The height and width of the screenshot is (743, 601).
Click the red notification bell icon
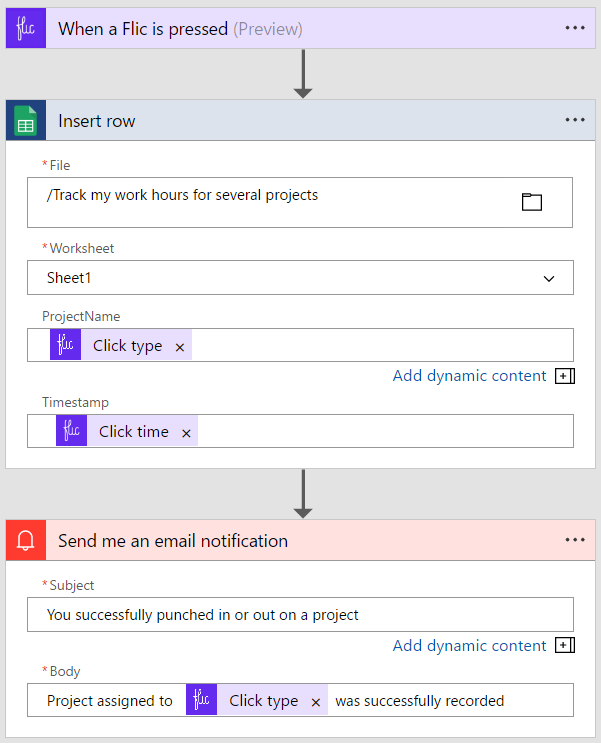tap(26, 541)
